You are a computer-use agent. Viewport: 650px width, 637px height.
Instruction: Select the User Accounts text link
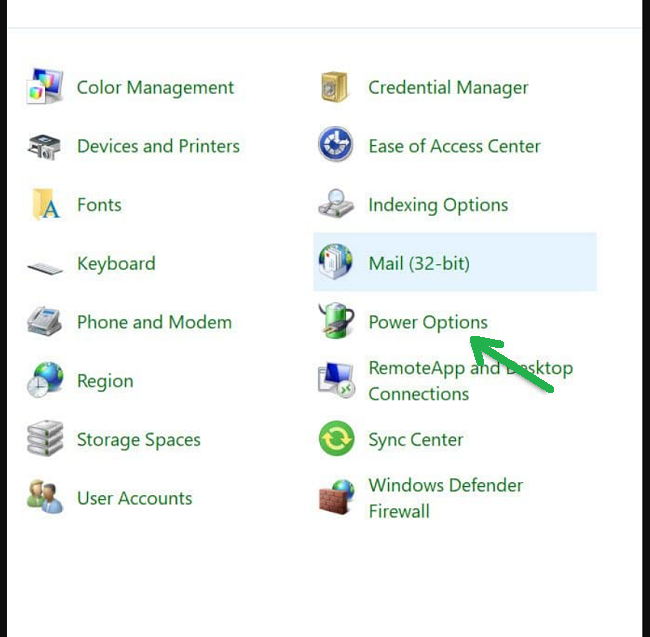(x=134, y=498)
